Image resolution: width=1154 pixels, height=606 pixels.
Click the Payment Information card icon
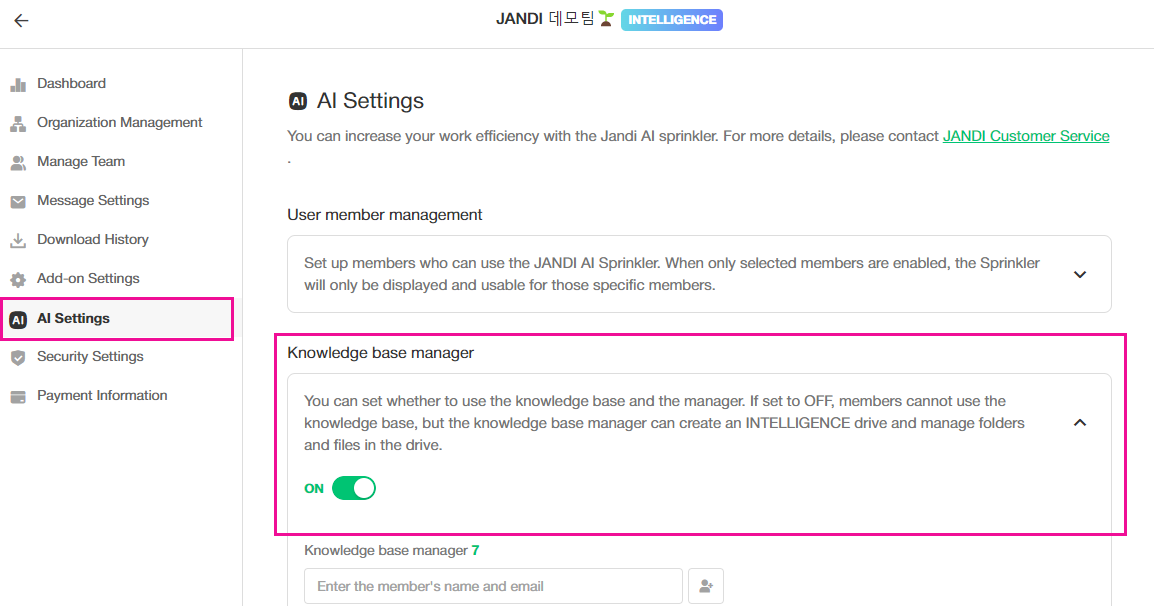point(18,396)
